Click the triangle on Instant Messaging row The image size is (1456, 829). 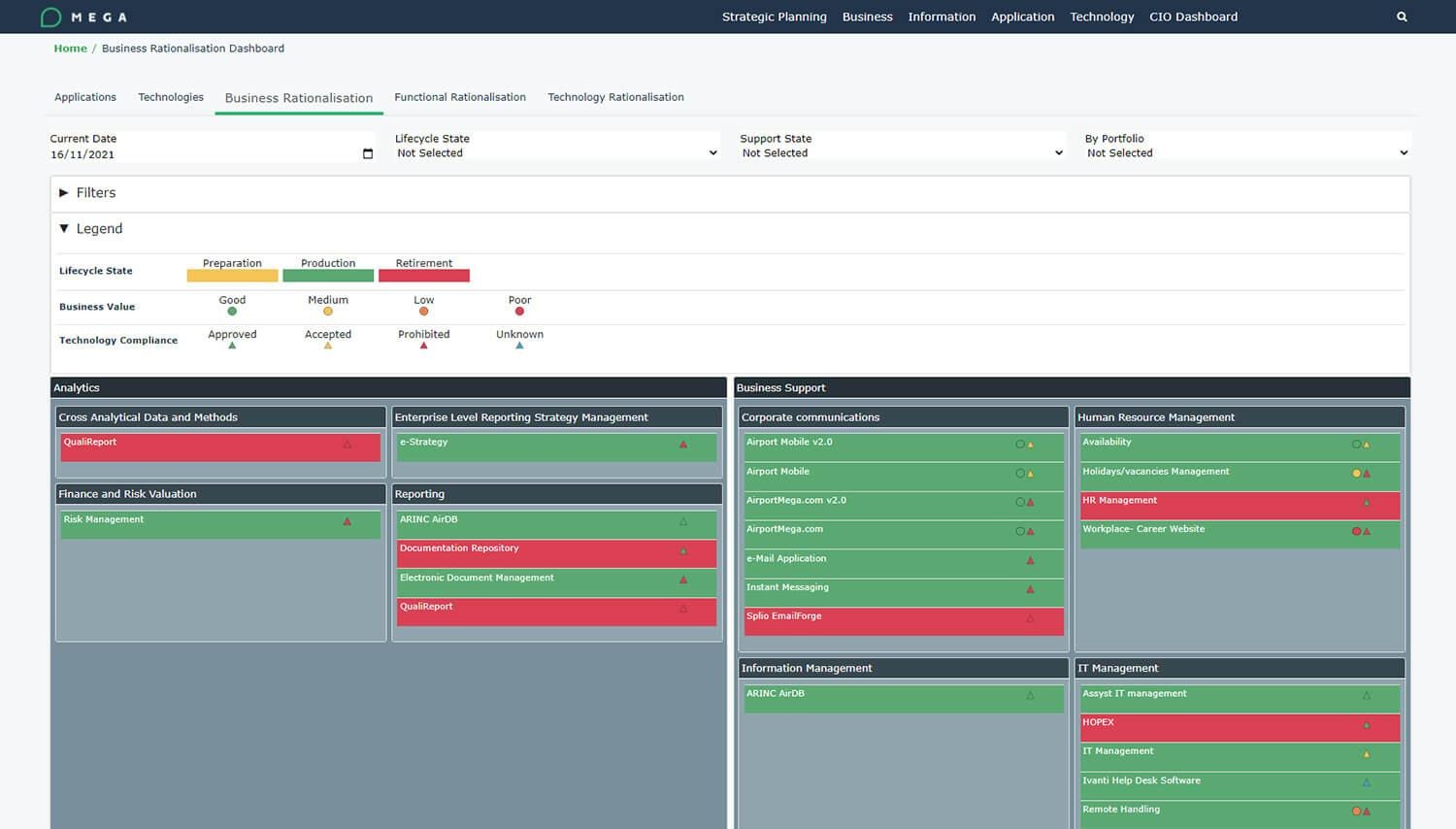pos(1030,589)
